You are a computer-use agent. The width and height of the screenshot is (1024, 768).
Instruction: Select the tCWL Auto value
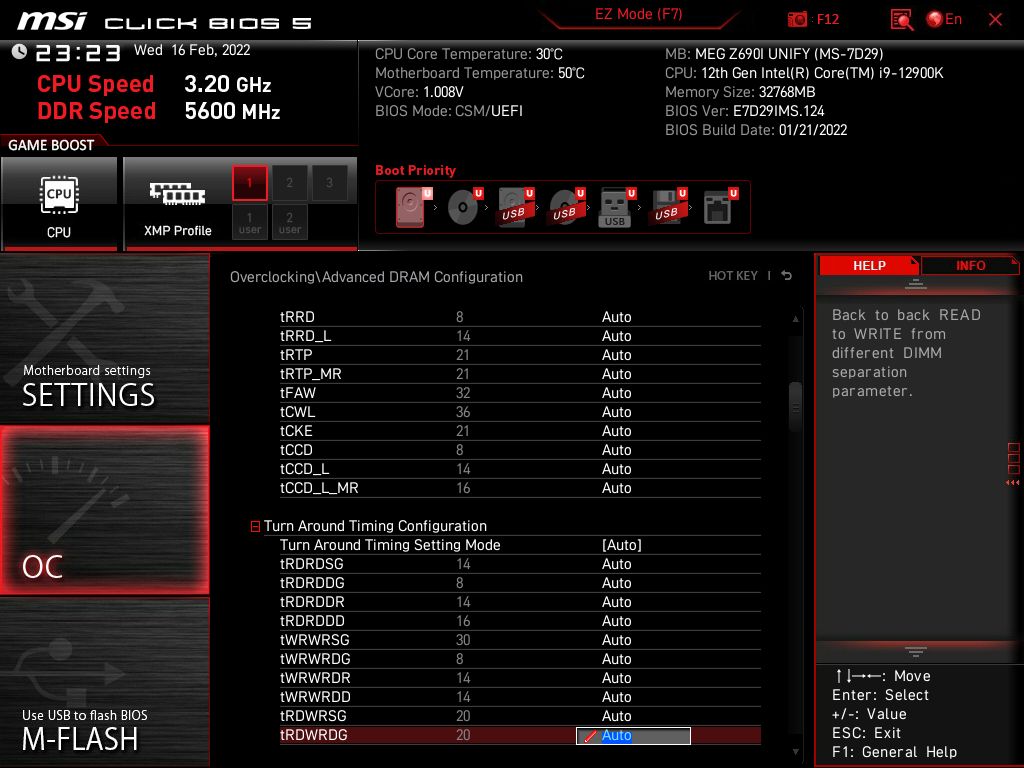point(616,412)
